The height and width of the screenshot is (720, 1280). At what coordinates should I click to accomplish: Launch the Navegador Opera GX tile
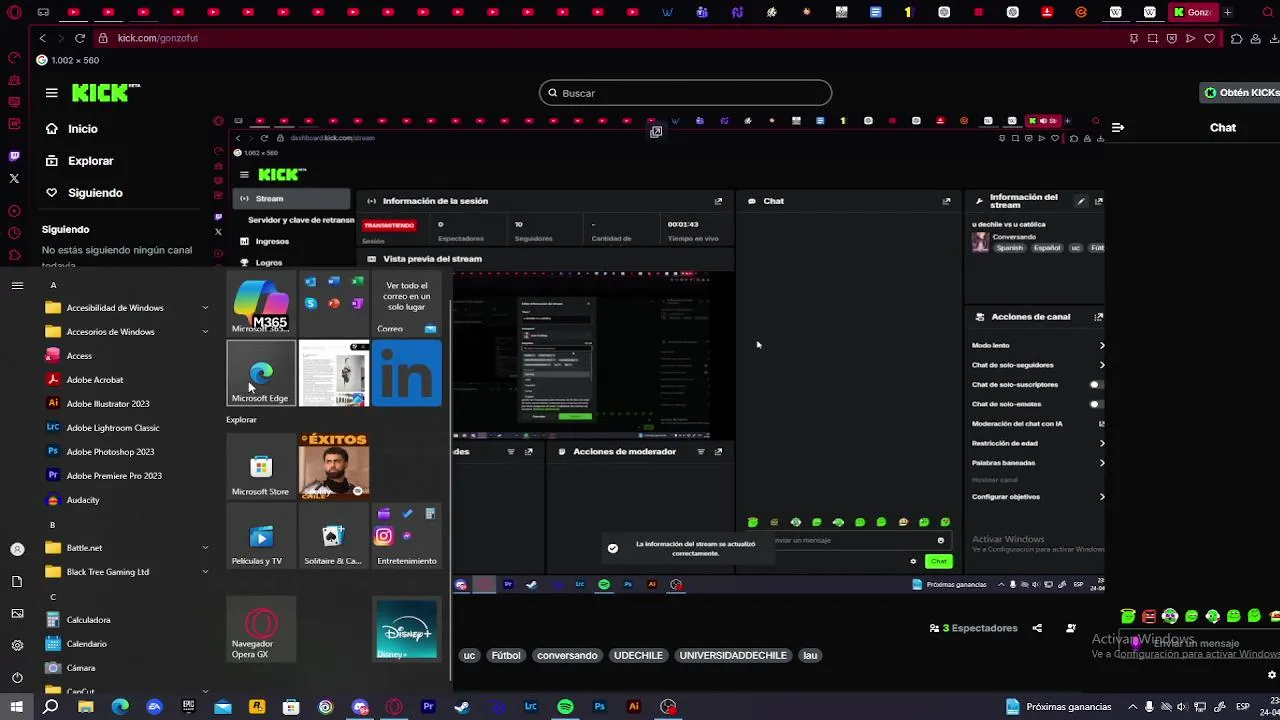pos(261,629)
